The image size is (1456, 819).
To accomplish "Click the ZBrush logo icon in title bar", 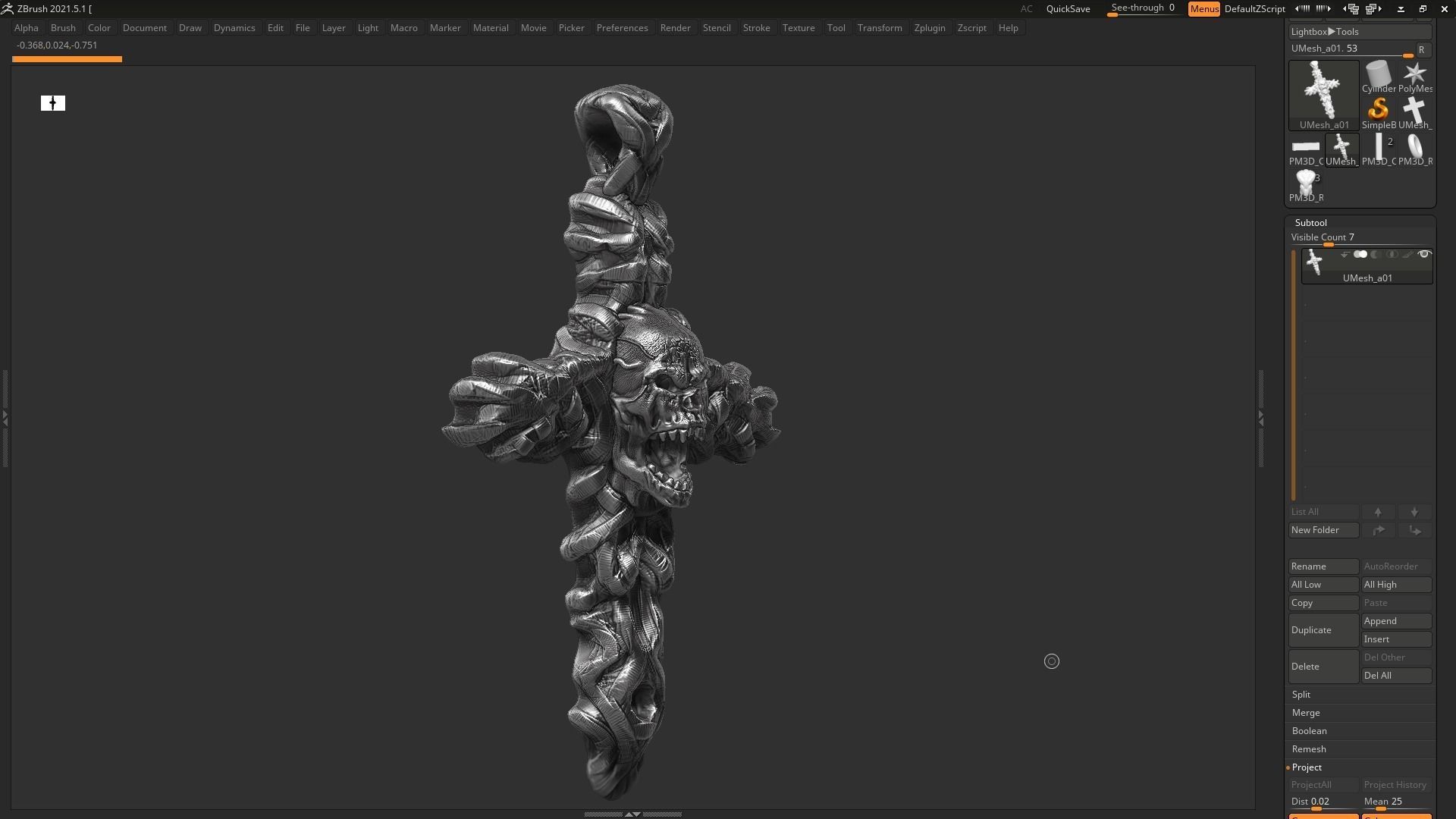I will click(7, 8).
